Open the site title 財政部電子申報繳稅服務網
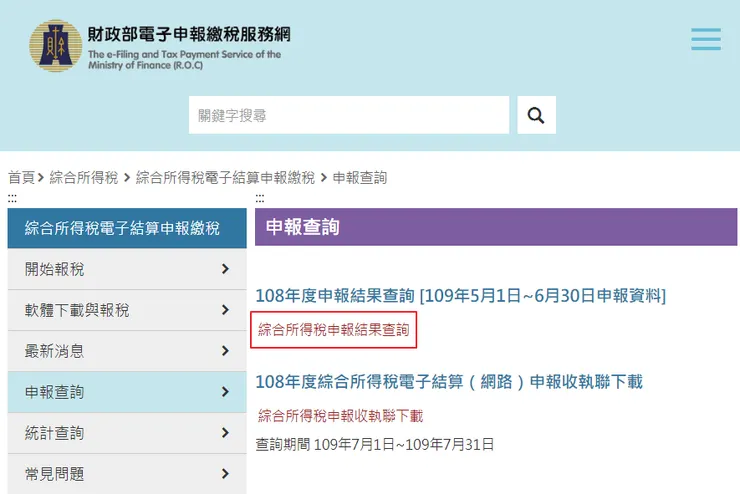This screenshot has height=494, width=740. coord(189,34)
